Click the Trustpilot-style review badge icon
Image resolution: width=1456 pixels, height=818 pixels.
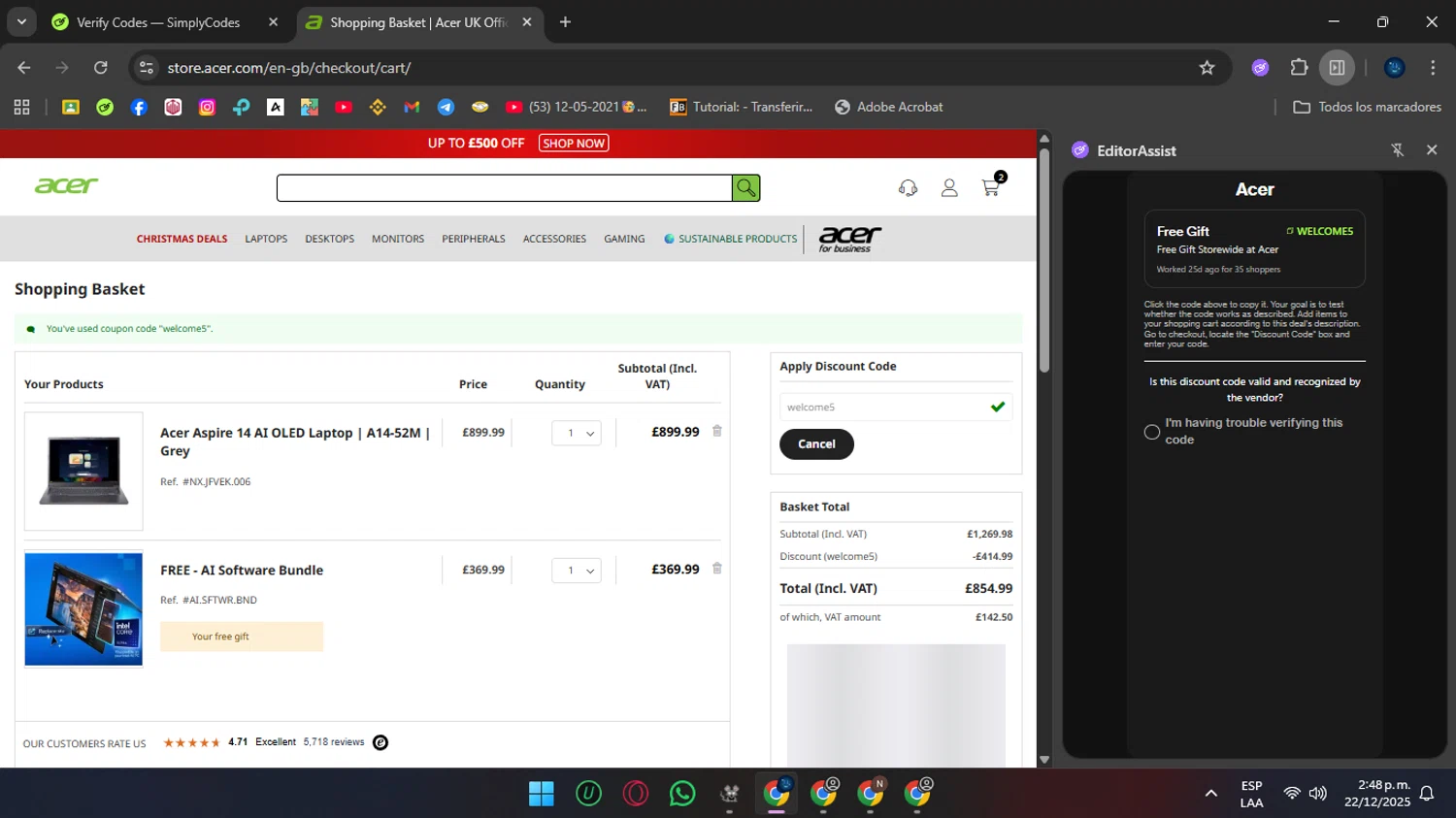point(381,742)
